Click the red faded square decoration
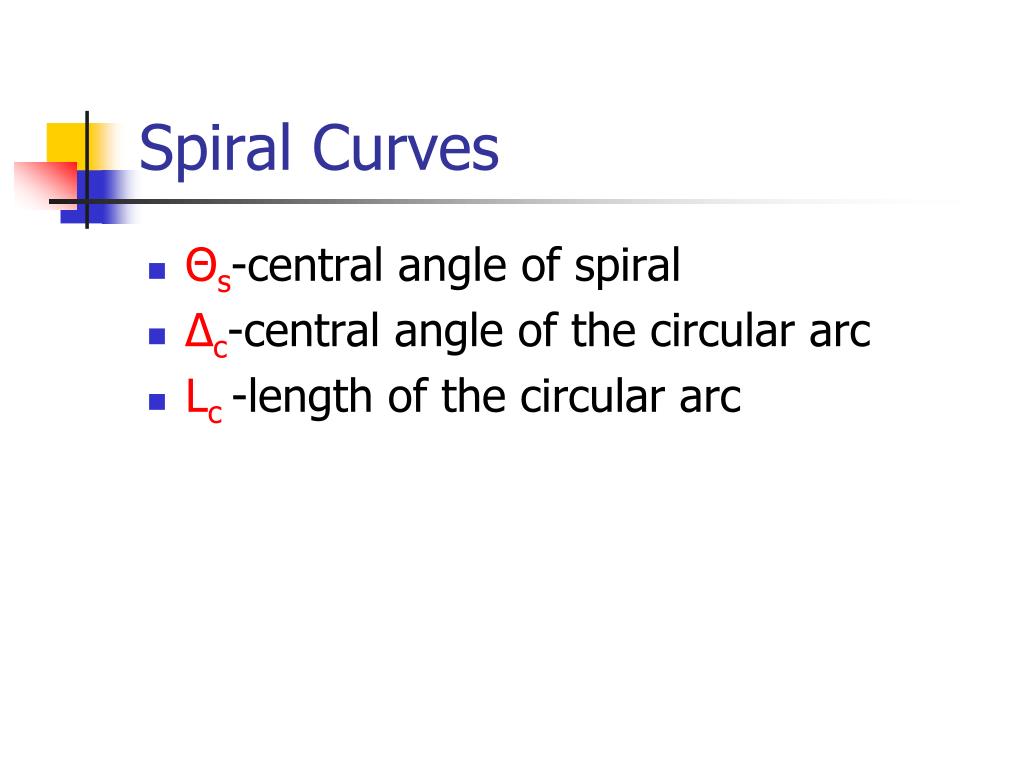The width and height of the screenshot is (1024, 768). [x=46, y=183]
